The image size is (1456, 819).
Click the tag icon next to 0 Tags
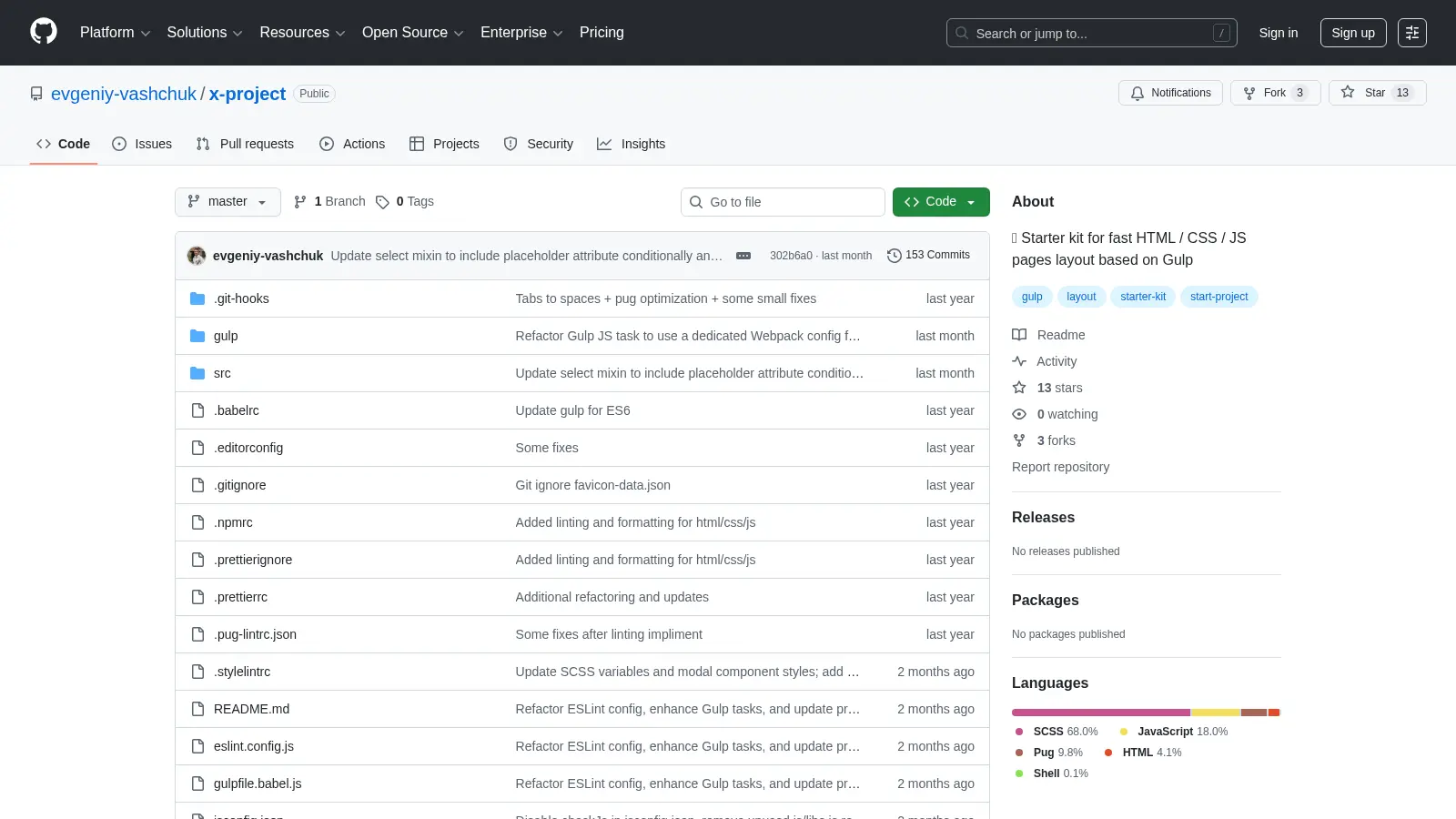pos(382,202)
